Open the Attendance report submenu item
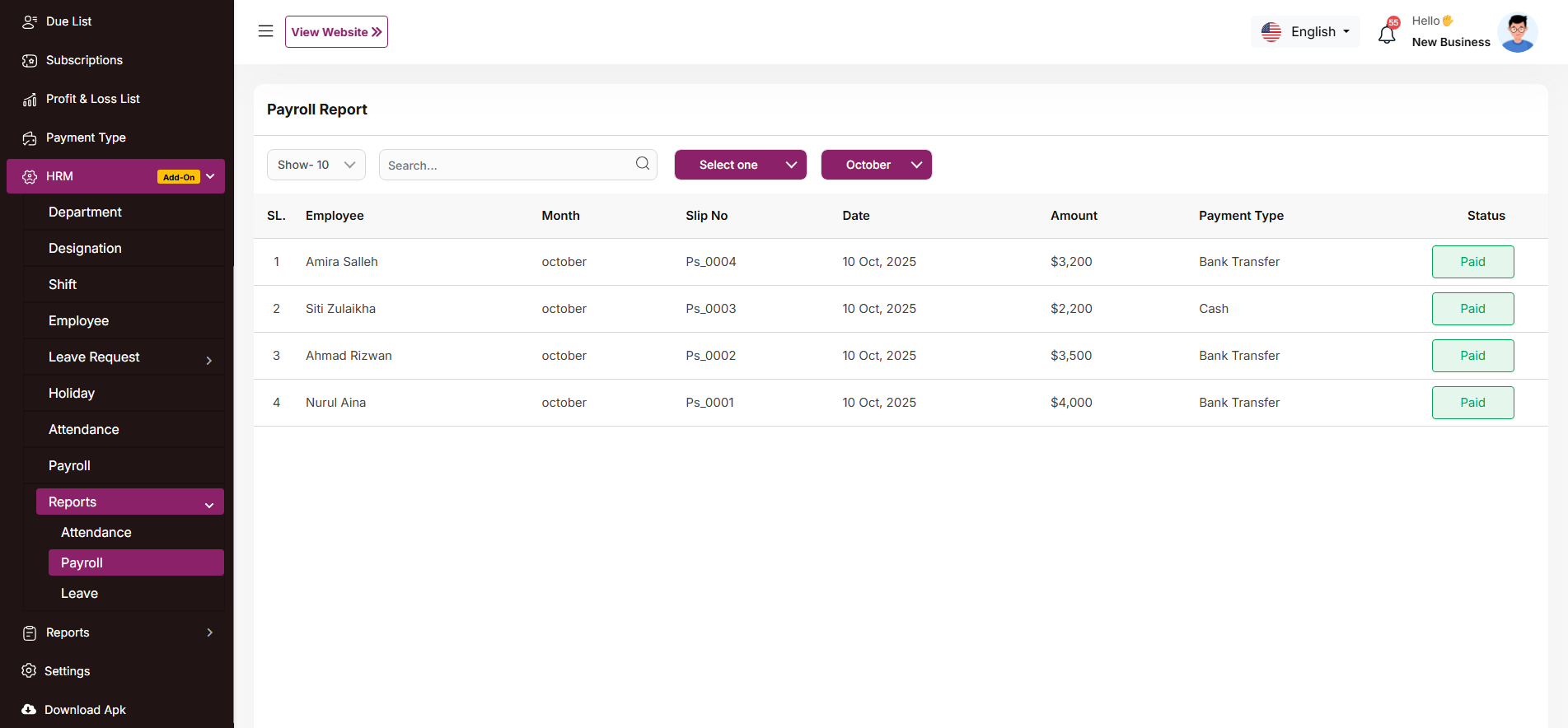 click(96, 533)
